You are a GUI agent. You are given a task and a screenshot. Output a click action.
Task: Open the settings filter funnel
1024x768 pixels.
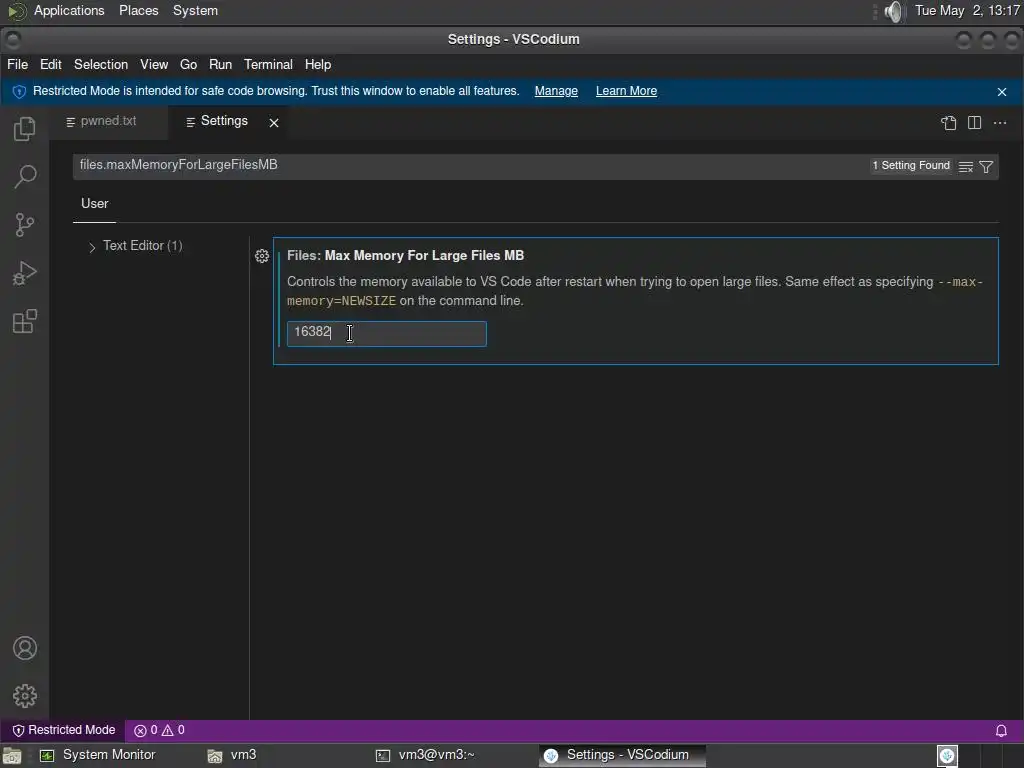click(986, 167)
